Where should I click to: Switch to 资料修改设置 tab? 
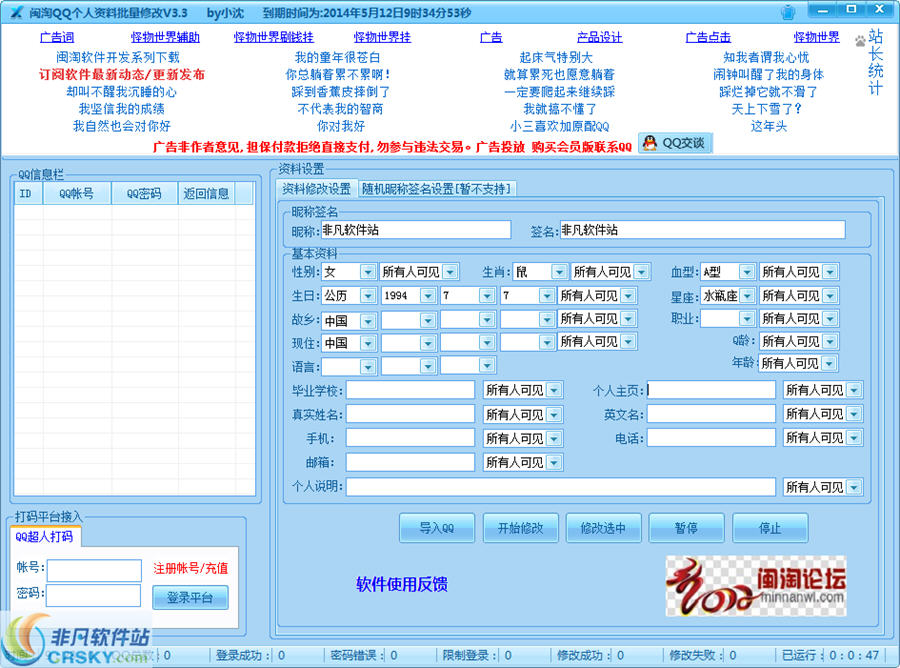[x=316, y=189]
